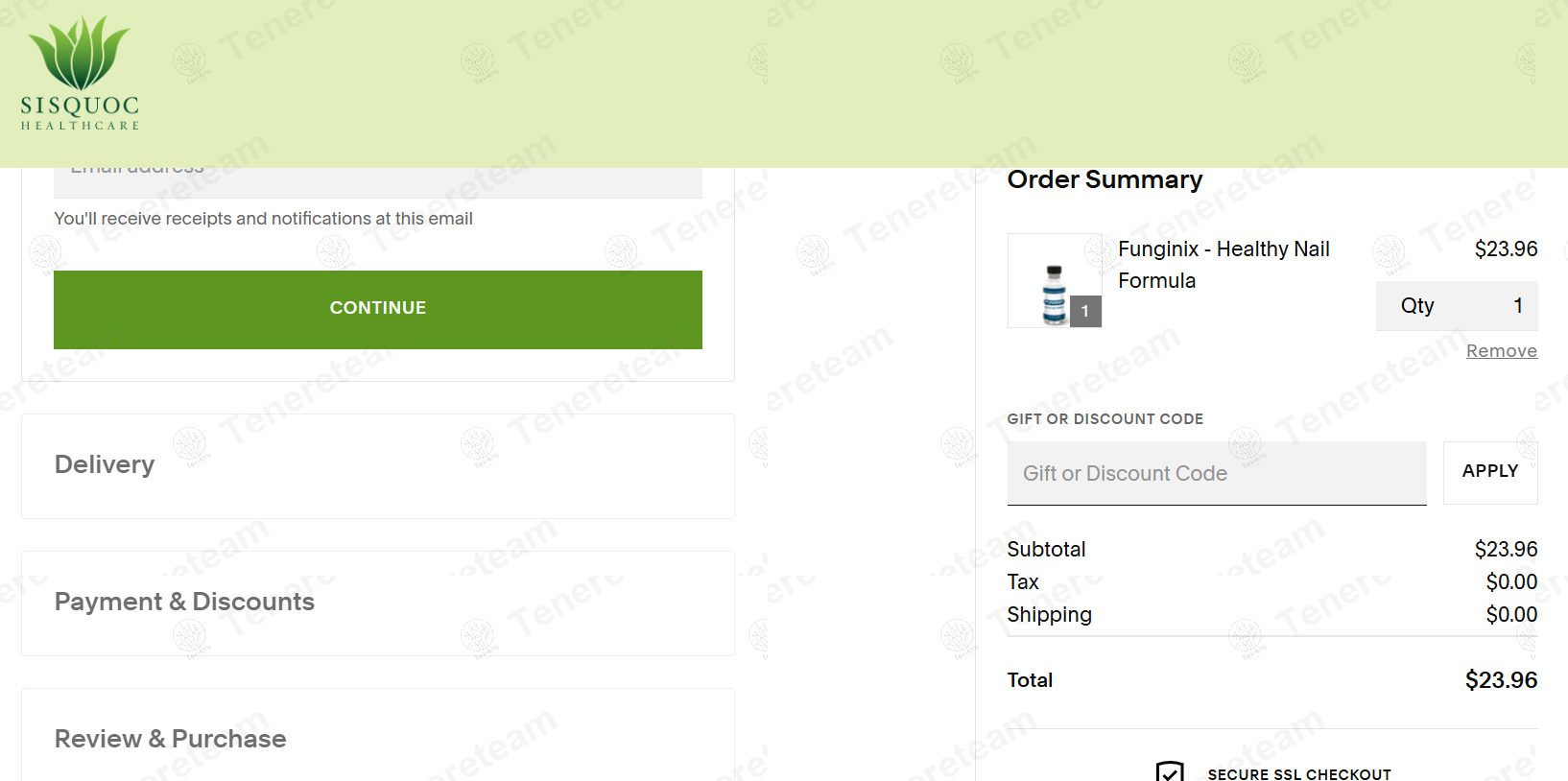The image size is (1568, 781).
Task: Click the Email address input field
Action: (x=378, y=182)
